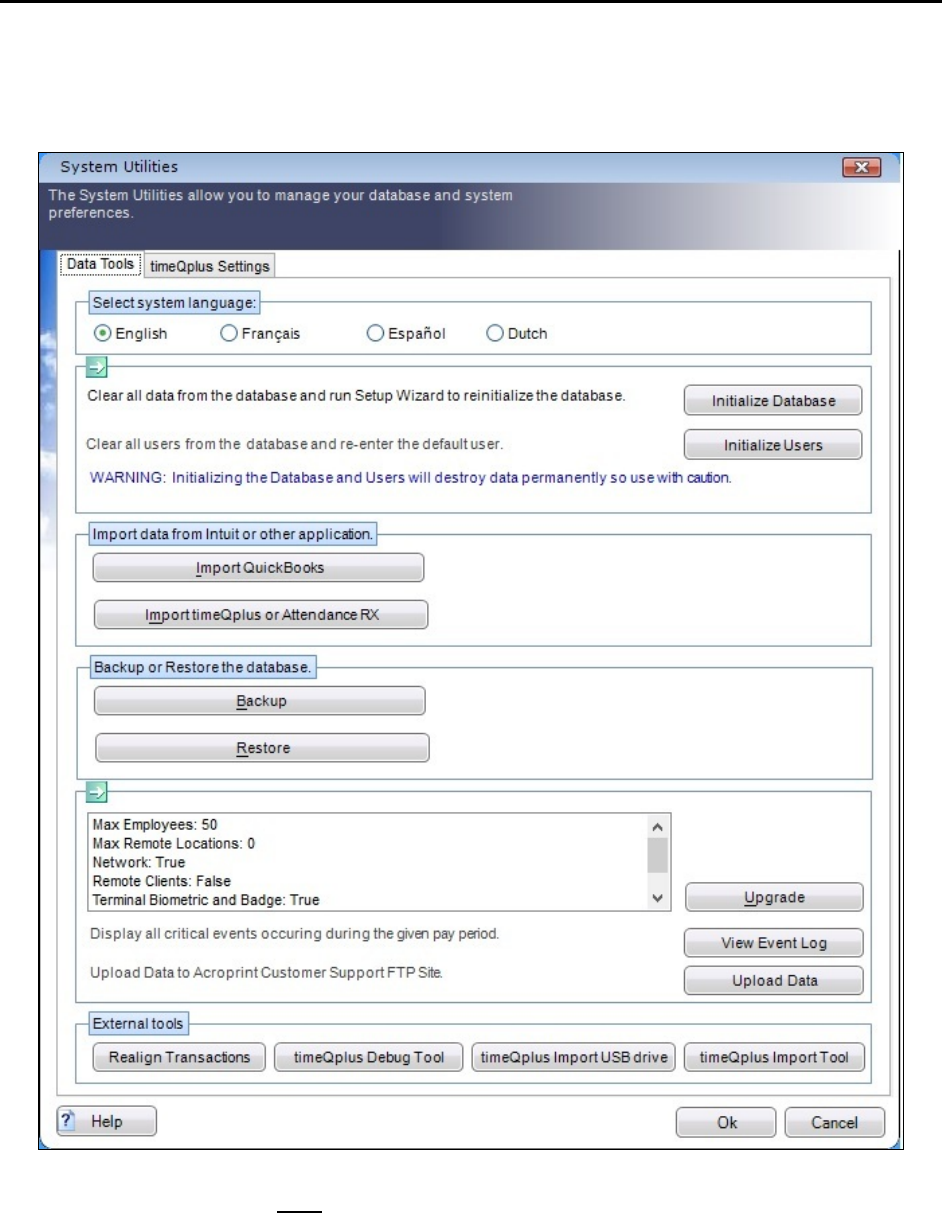The height and width of the screenshot is (1213, 942).
Task: Launch Realign Transactions tool
Action: 179,1057
